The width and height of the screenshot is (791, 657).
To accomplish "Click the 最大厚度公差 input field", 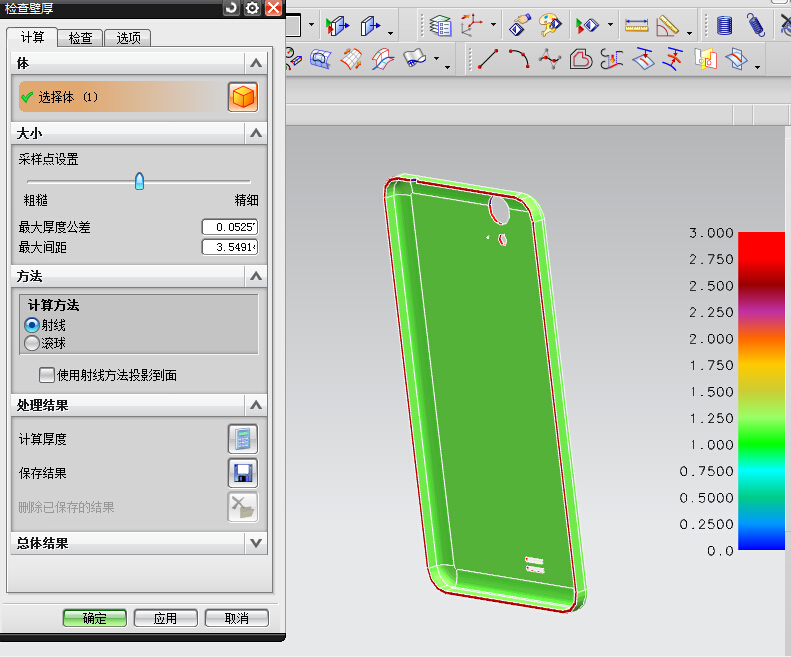I will coord(230,227).
